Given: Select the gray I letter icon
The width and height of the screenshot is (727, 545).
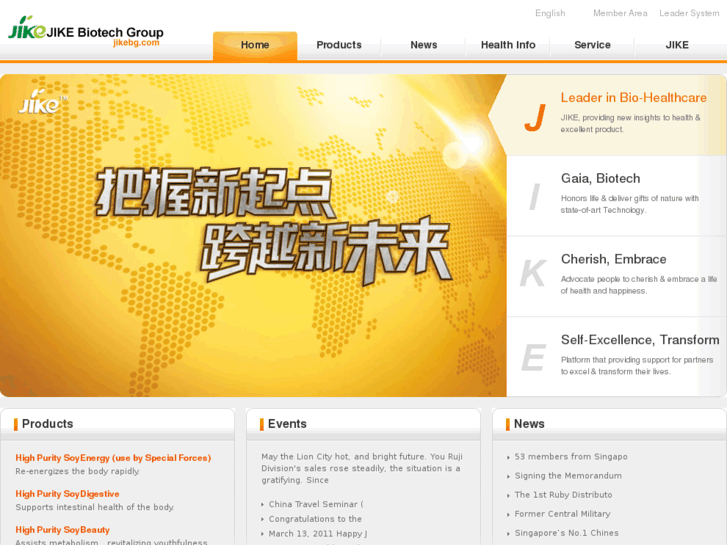Looking at the screenshot, I should point(535,197).
